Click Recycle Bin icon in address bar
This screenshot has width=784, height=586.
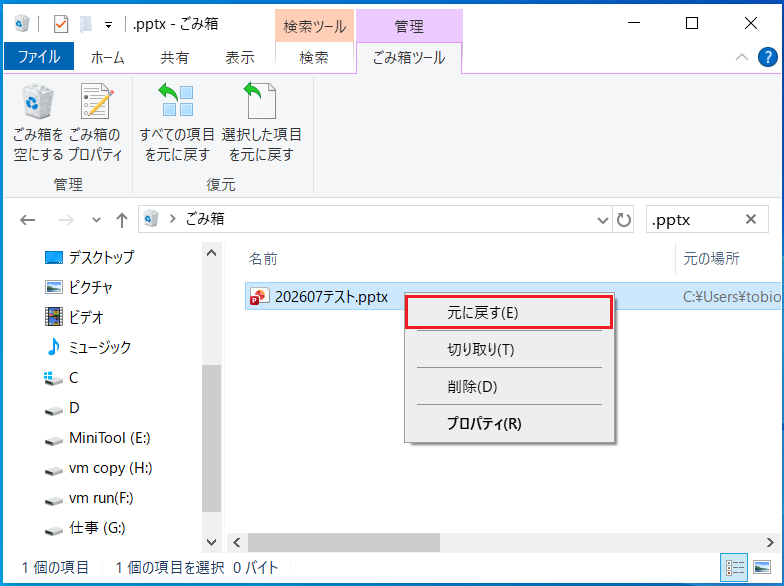(x=151, y=218)
